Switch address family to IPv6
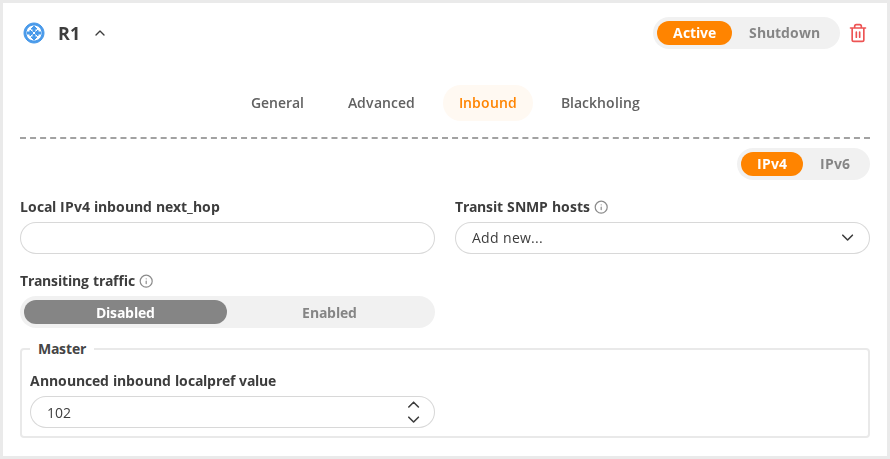This screenshot has height=459, width=890. (x=834, y=165)
